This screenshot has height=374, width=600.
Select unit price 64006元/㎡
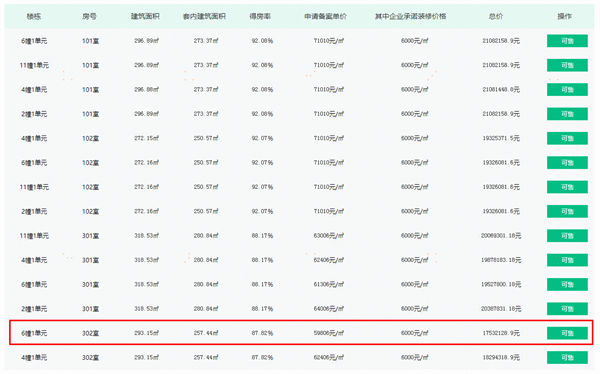point(329,309)
